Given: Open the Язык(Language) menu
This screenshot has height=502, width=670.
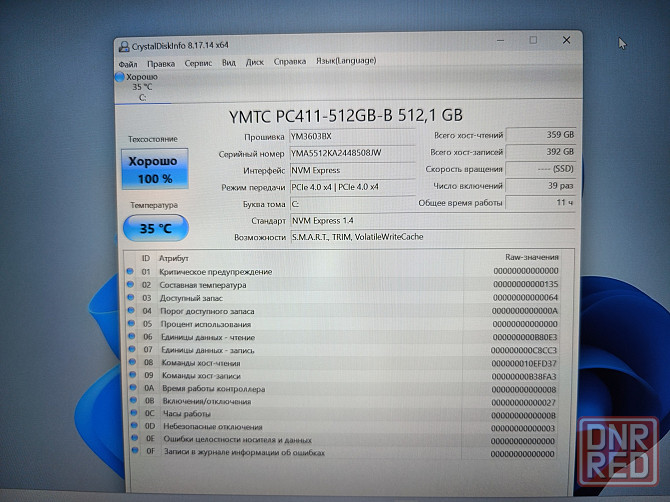Looking at the screenshot, I should point(346,61).
